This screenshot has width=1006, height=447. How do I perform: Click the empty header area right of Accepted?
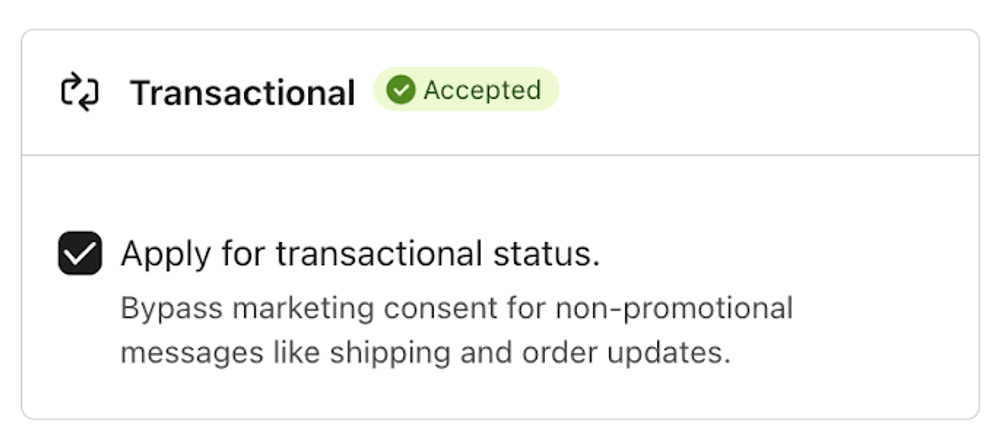pyautogui.click(x=760, y=93)
